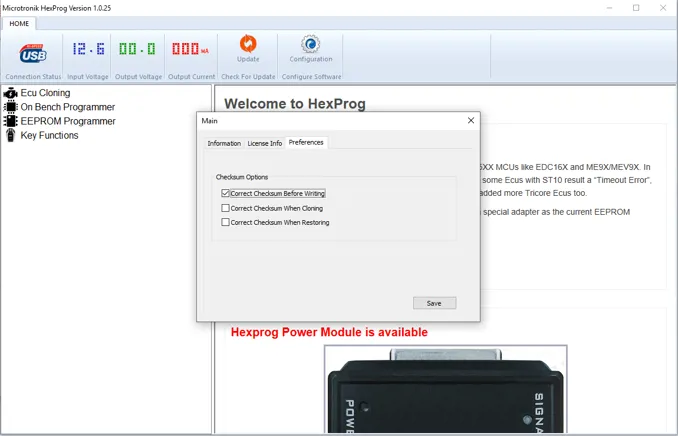
Task: Maximize the HexProg window
Action: tap(636, 8)
